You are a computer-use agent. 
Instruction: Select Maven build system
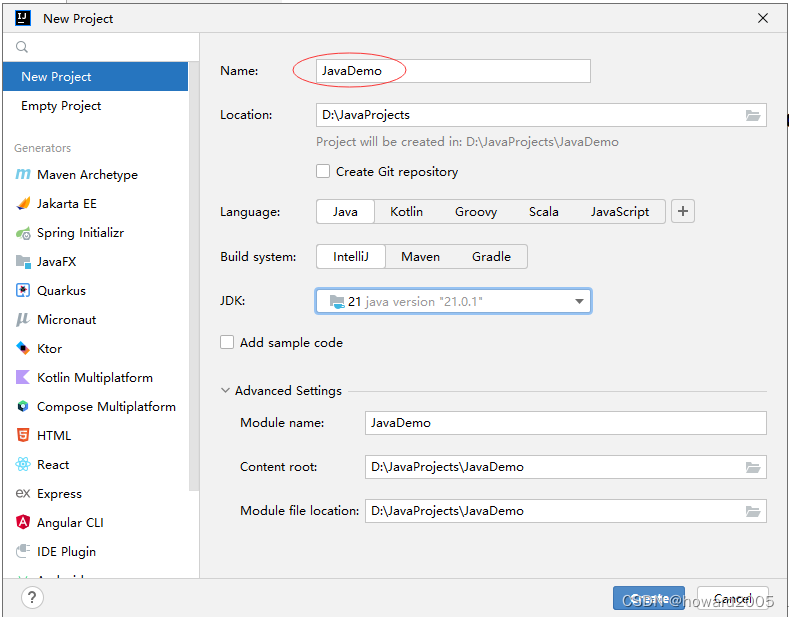coord(420,257)
